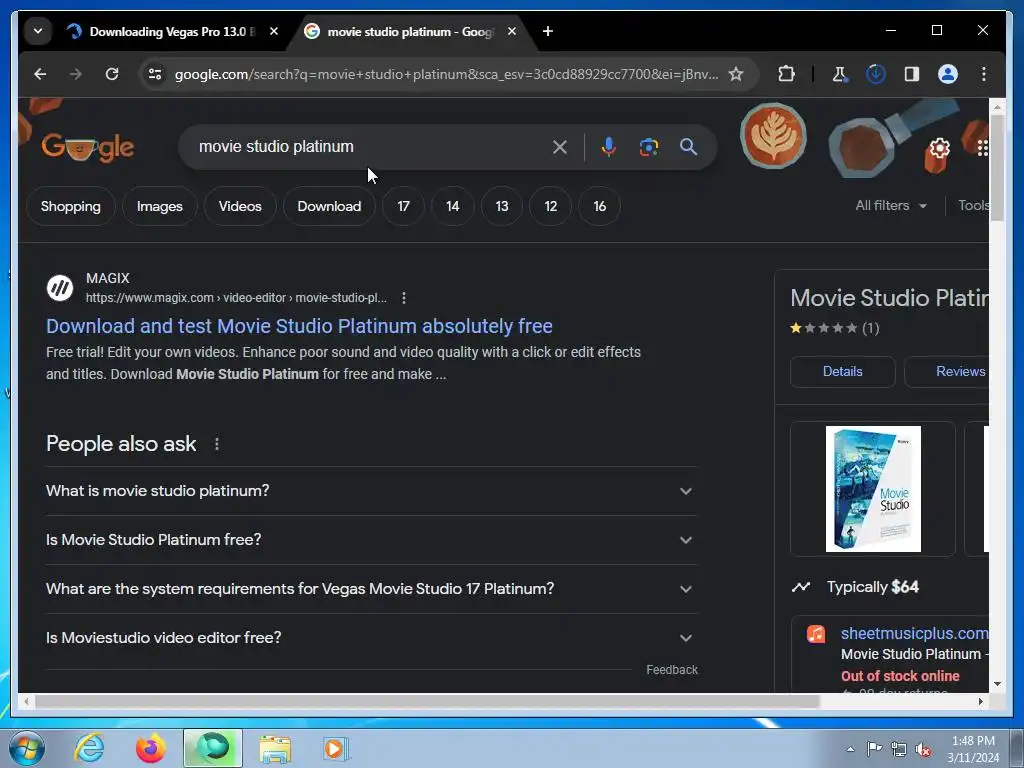Open the sheetmusicplus.com store link
Viewport: 1024px width, 768px height.
pos(914,633)
